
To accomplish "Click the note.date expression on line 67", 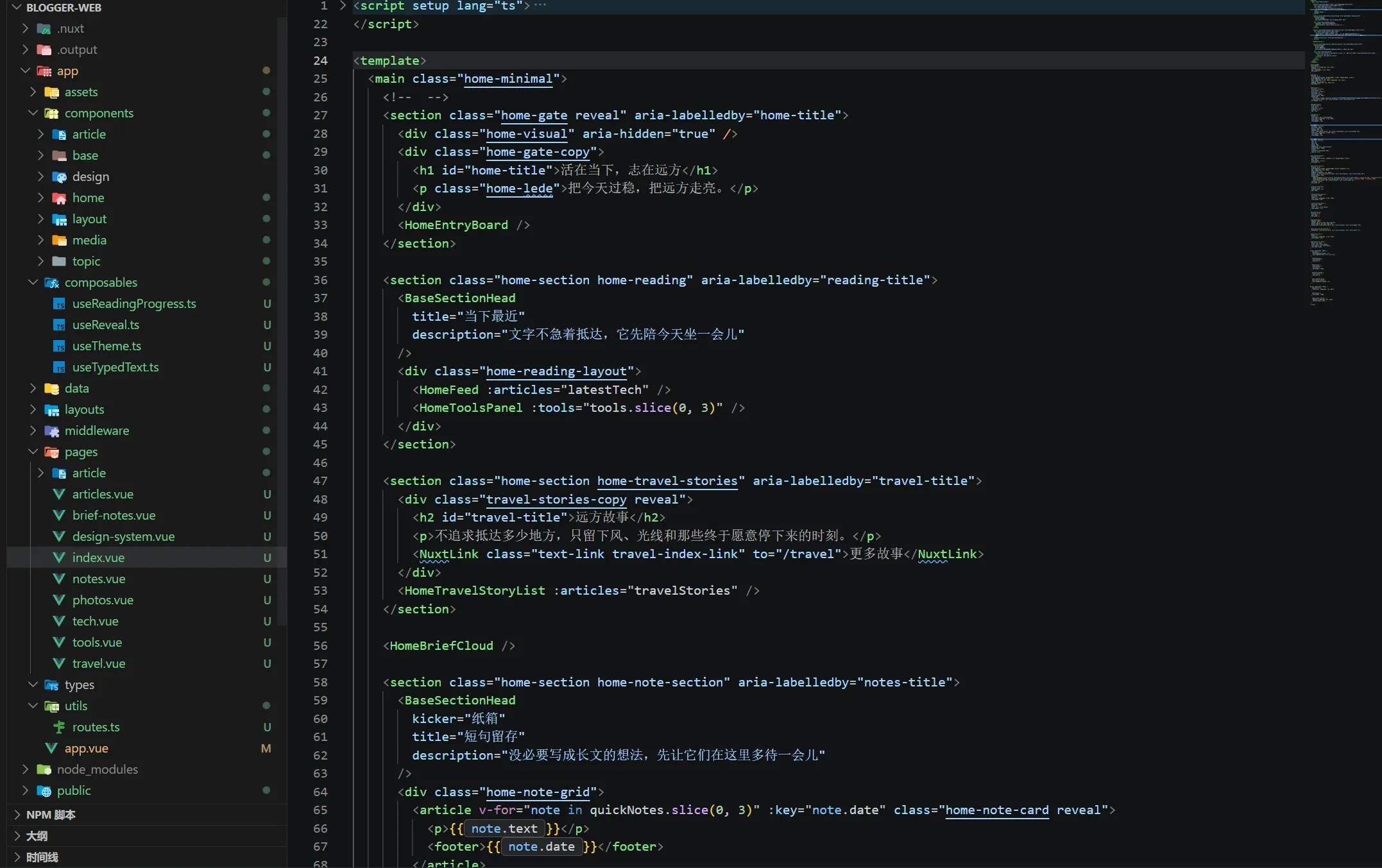I will click(x=542, y=847).
